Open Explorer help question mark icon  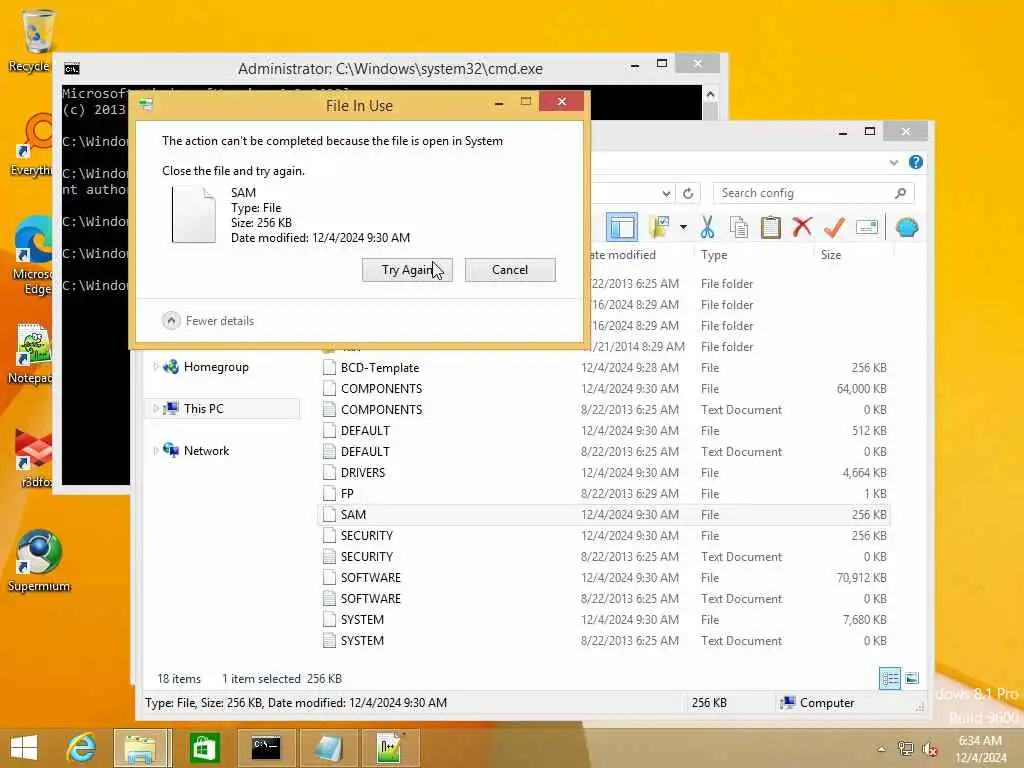pyautogui.click(x=916, y=162)
